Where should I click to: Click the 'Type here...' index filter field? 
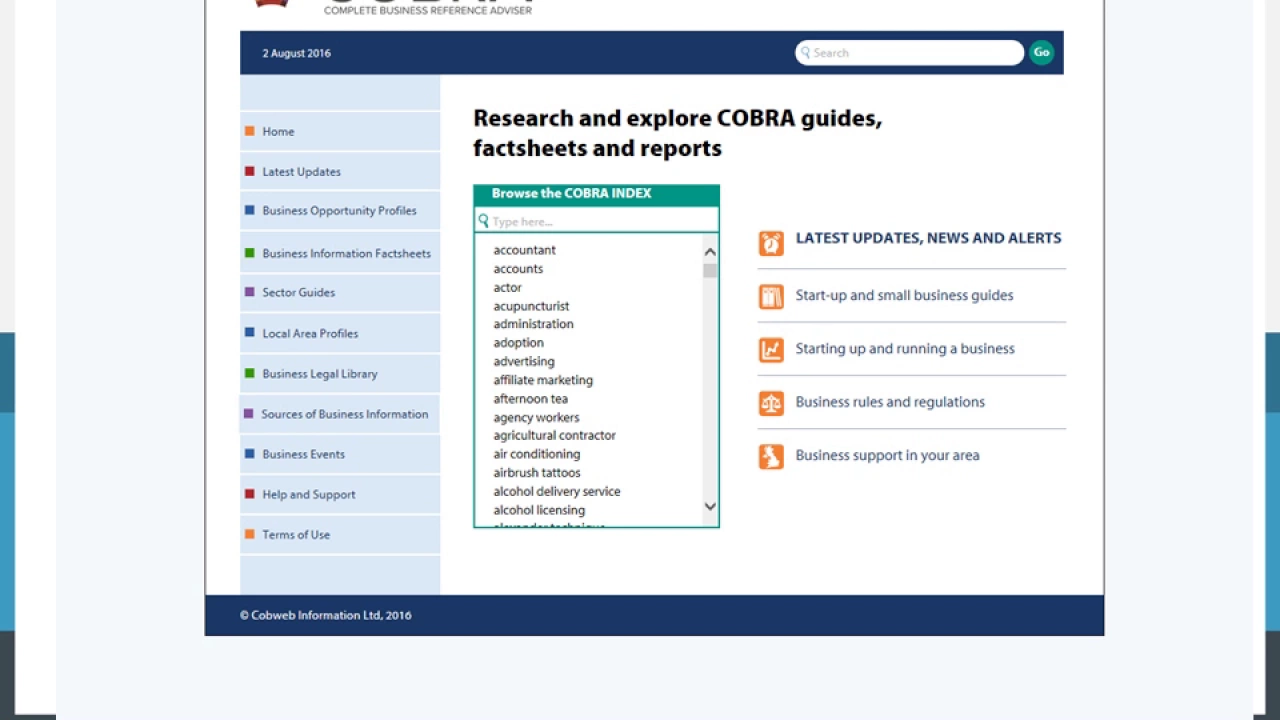click(x=597, y=221)
